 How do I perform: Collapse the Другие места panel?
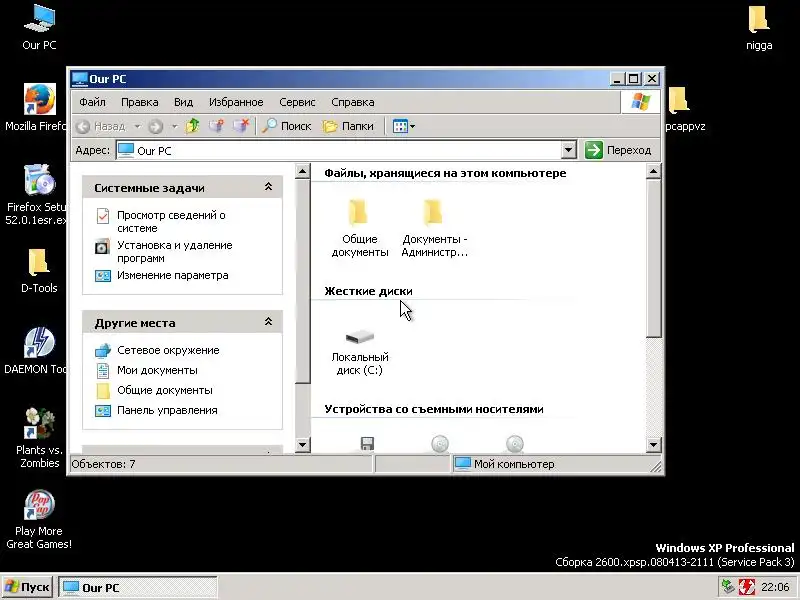(x=268, y=322)
